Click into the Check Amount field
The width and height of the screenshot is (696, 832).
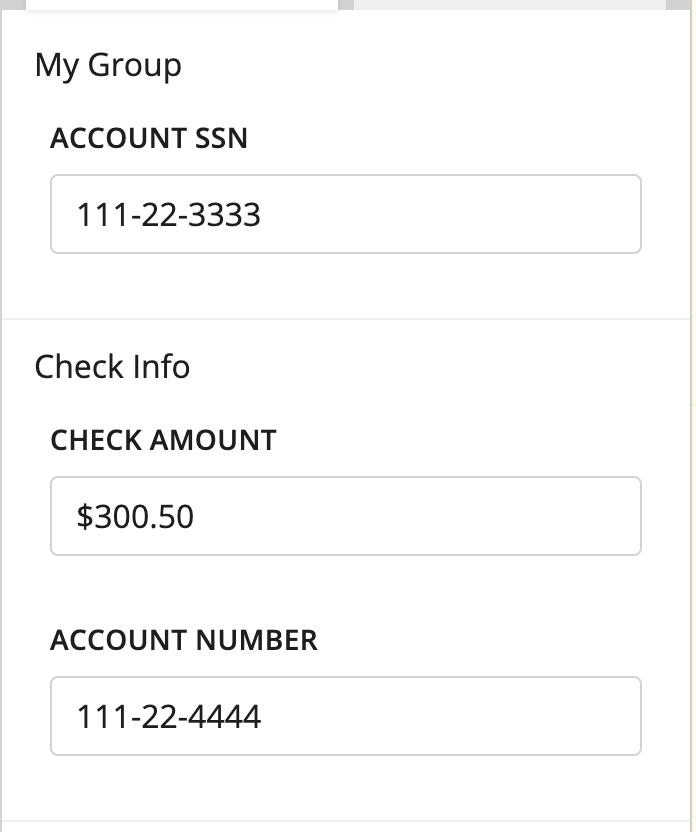point(346,516)
